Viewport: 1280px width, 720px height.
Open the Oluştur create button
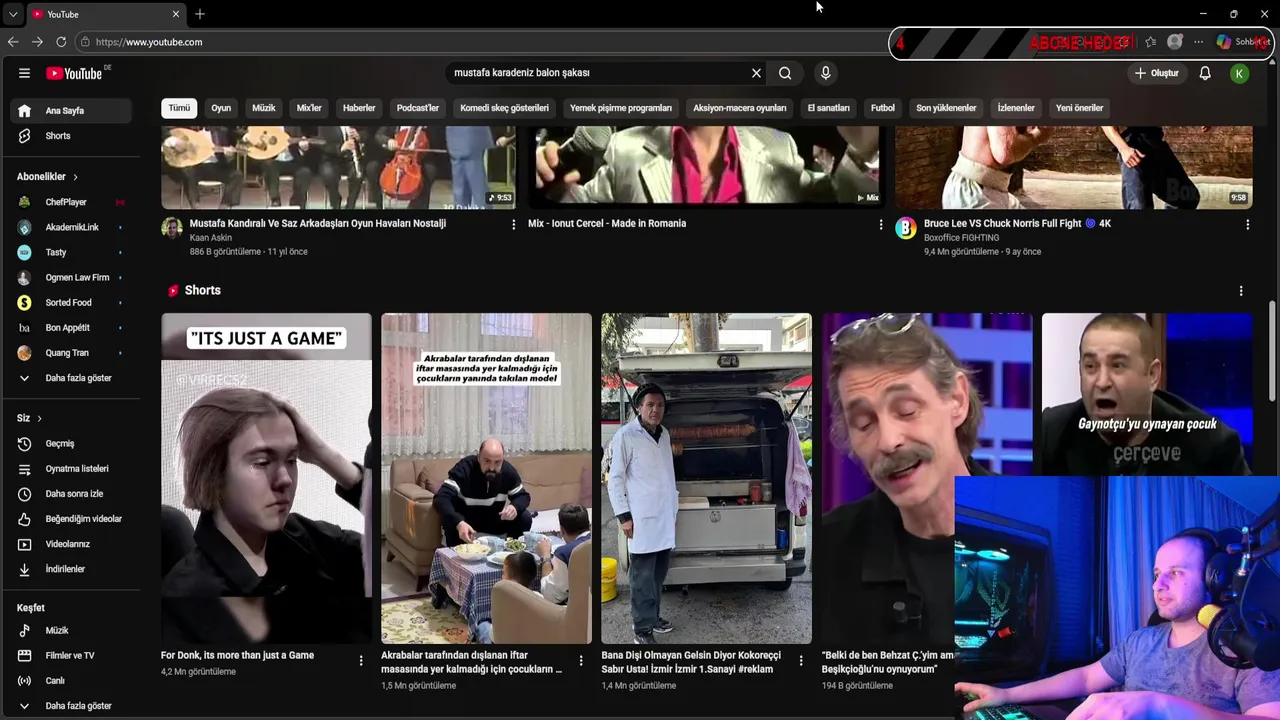(x=1157, y=73)
